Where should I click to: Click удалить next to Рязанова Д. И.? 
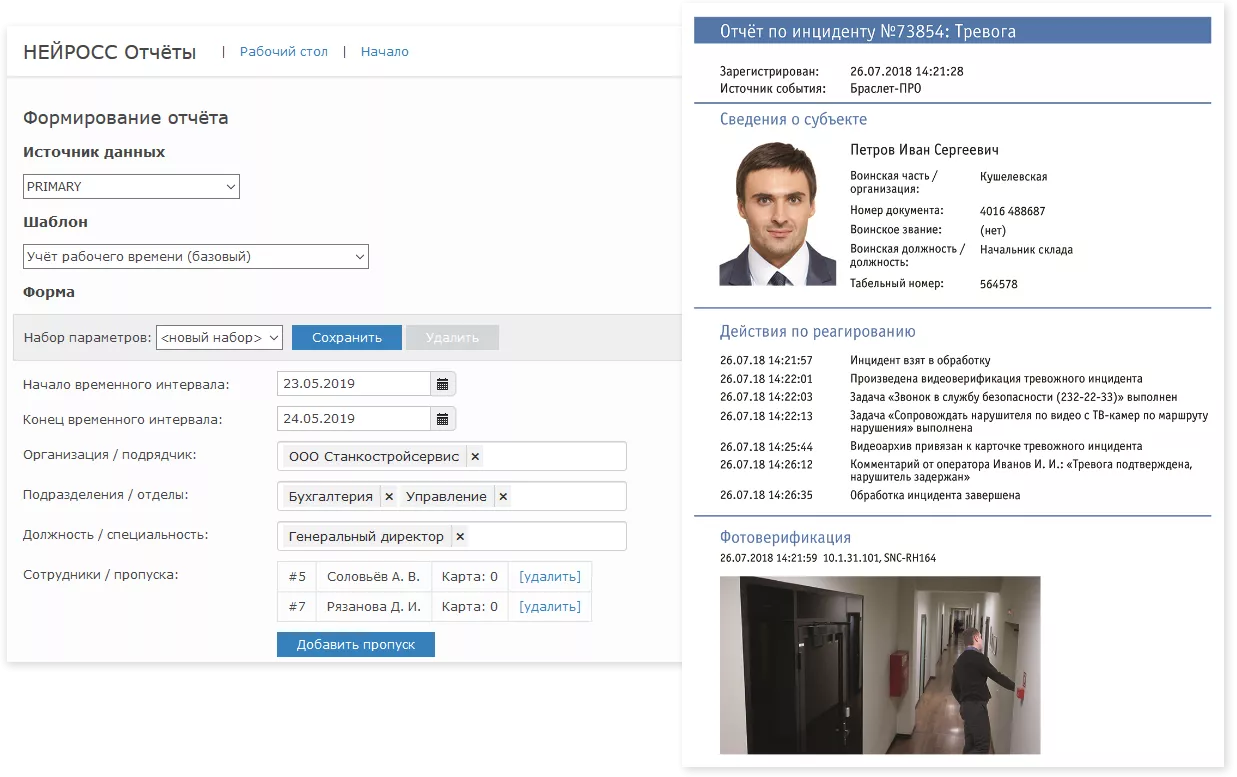(548, 606)
